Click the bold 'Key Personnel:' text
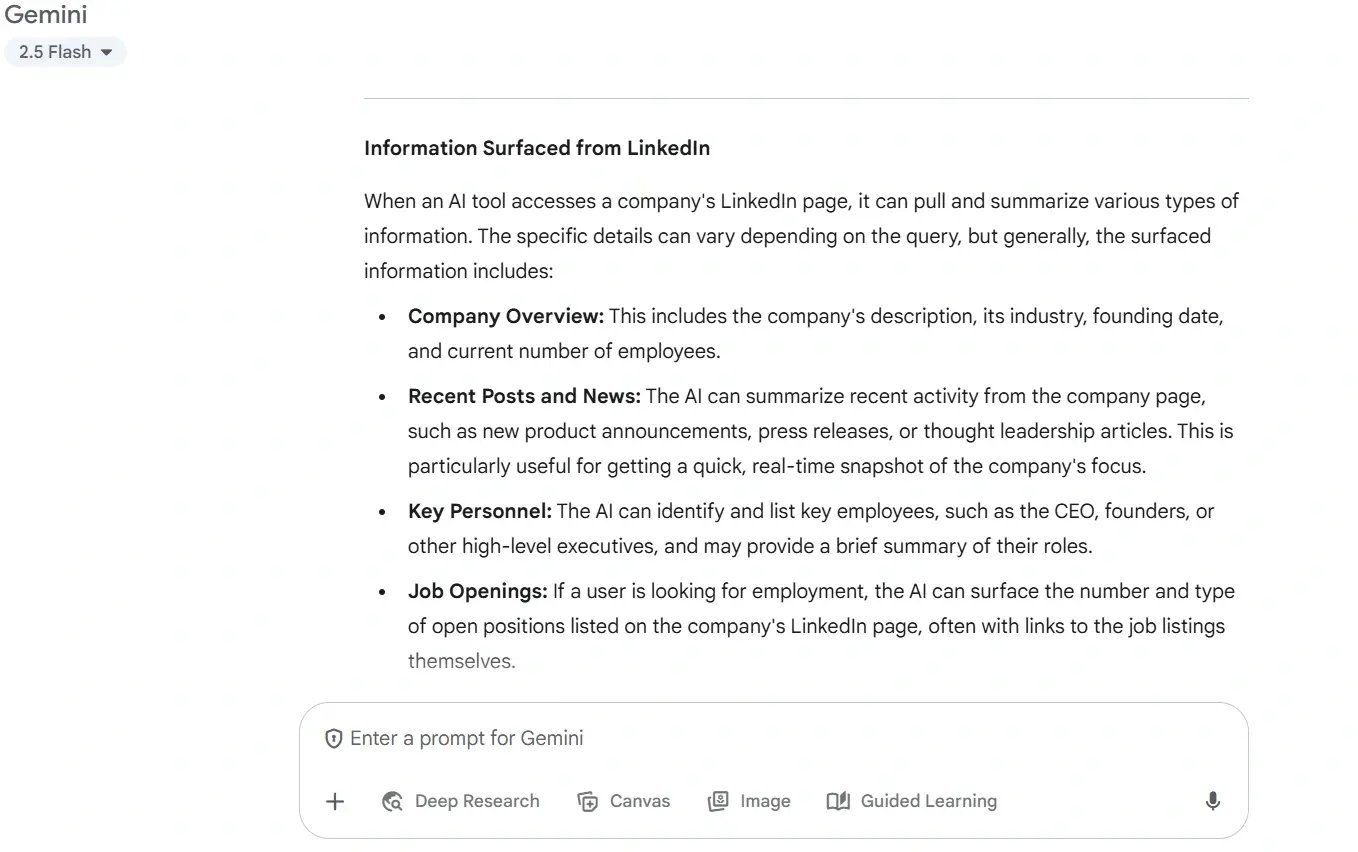The width and height of the screenshot is (1358, 852). point(480,511)
